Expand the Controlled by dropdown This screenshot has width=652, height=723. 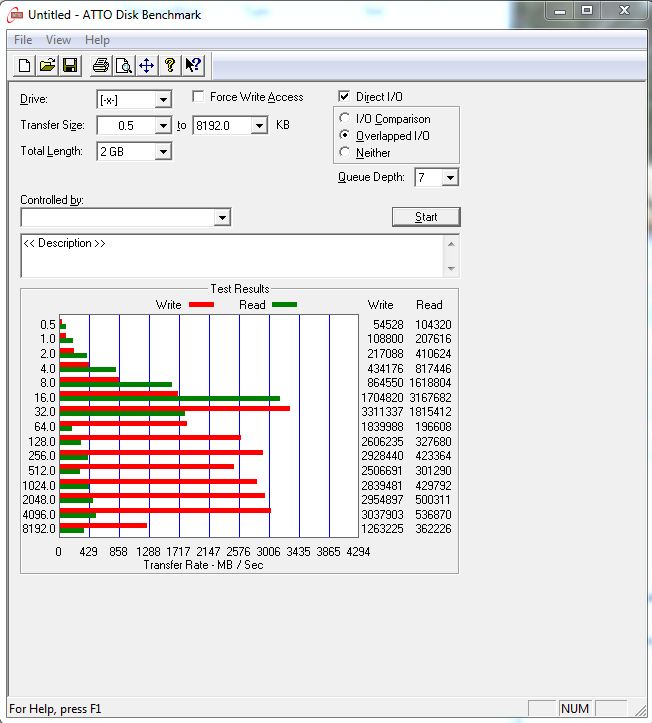[x=222, y=217]
